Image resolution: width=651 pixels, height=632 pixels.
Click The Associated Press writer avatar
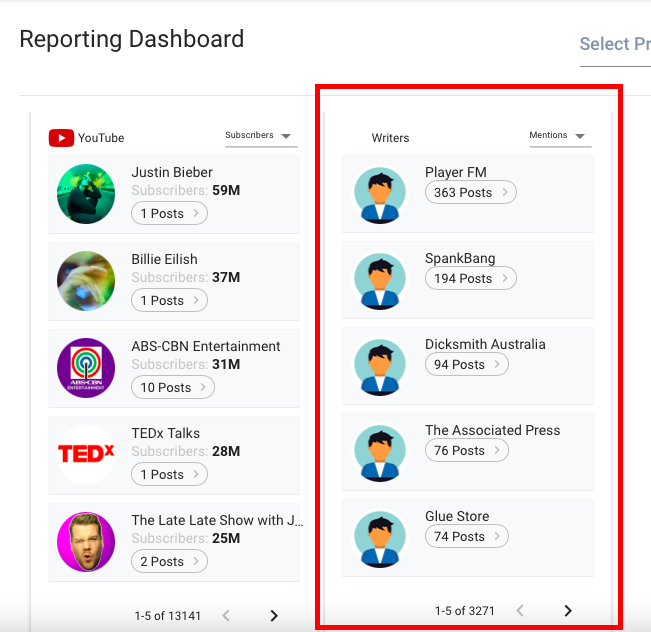[380, 452]
